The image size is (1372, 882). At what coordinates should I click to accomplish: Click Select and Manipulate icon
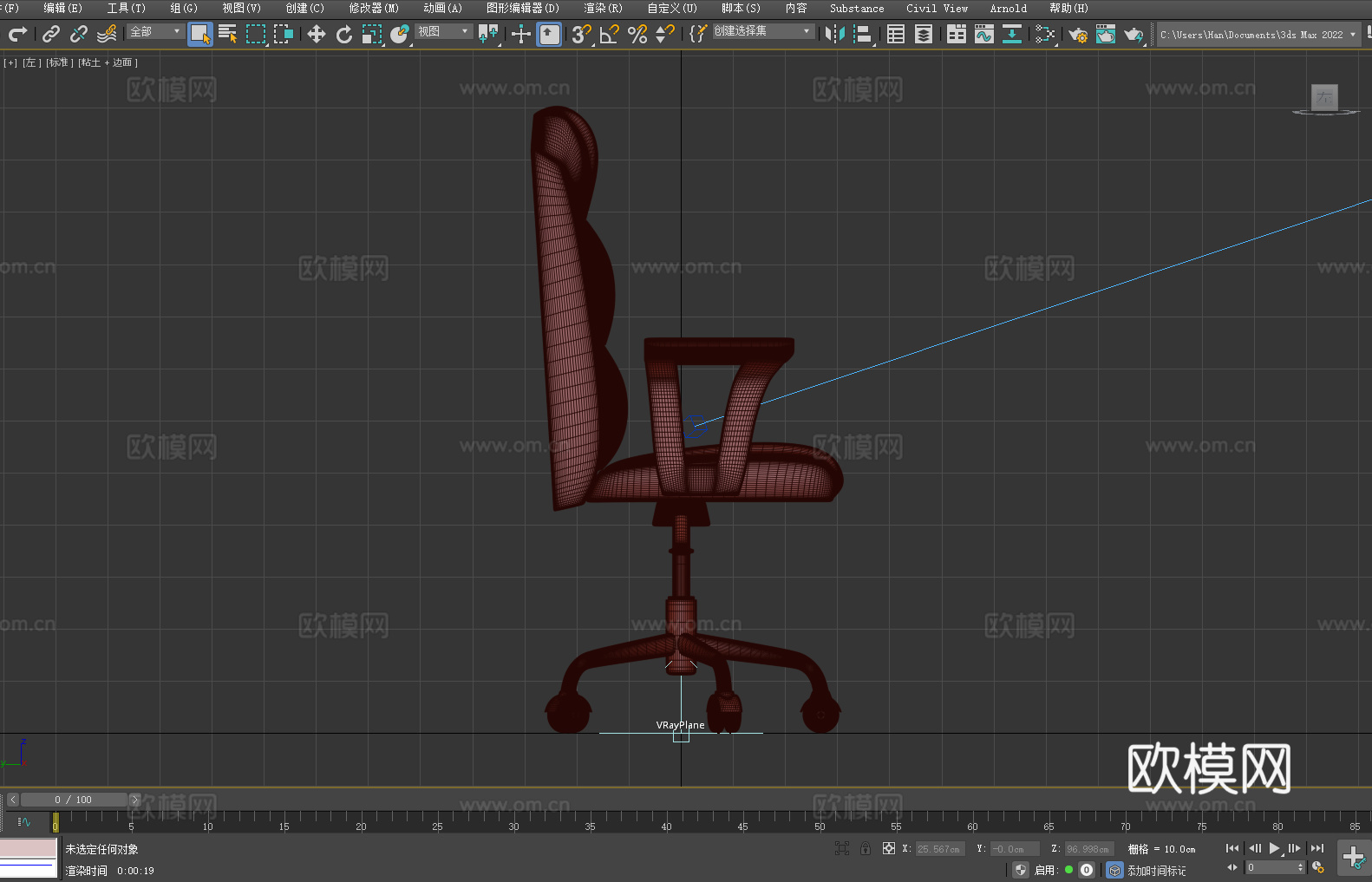(521, 34)
